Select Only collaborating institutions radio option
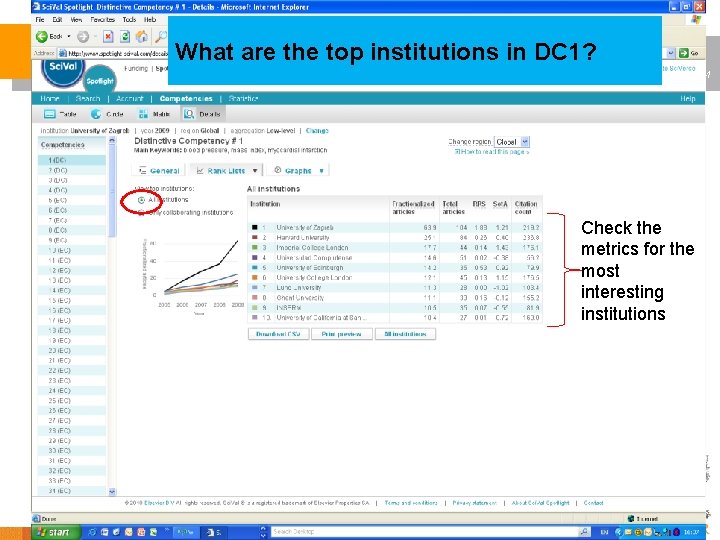Screen dimensions: 720x540 (x=141, y=212)
